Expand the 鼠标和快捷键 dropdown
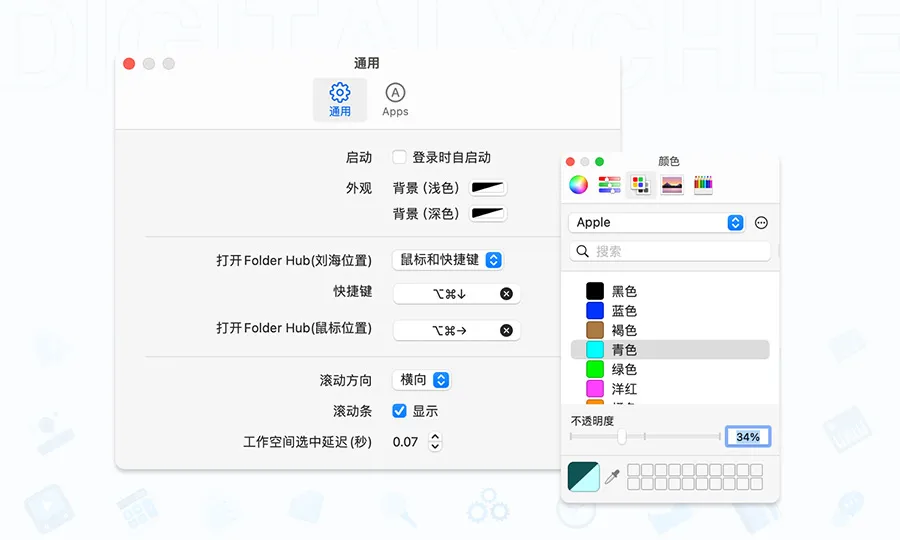This screenshot has width=900, height=540. pyautogui.click(x=447, y=260)
